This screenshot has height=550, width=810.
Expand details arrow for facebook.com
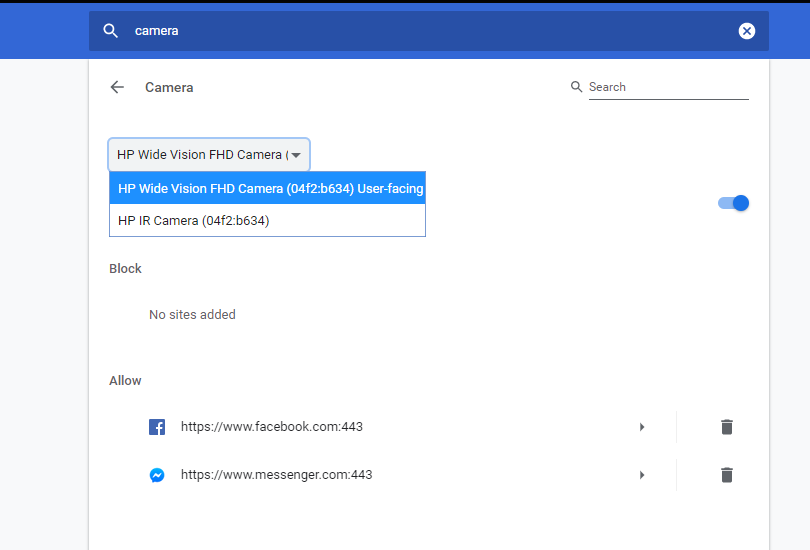642,427
